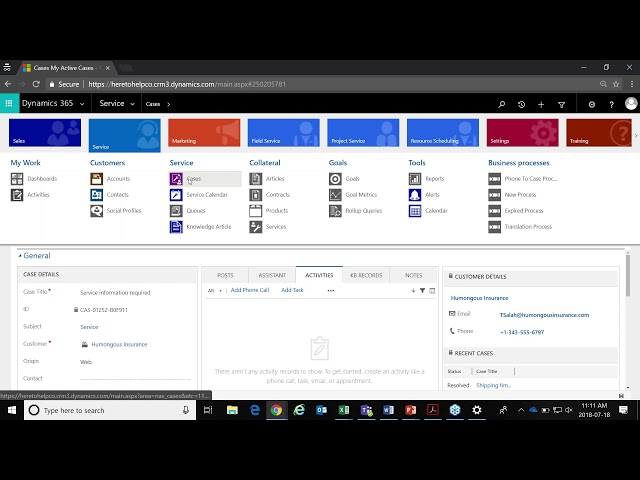Click the TSalah email address link
Image resolution: width=640 pixels, height=480 pixels.
[x=544, y=315]
